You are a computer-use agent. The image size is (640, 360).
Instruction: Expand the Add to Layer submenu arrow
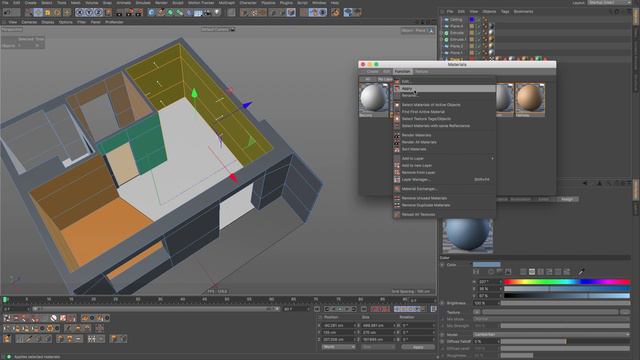click(492, 158)
